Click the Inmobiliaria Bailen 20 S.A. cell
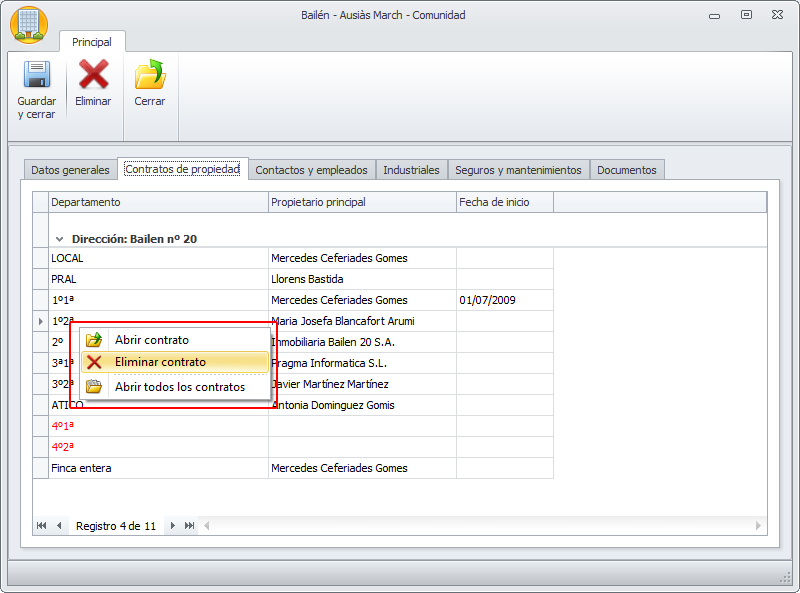This screenshot has width=800, height=593. (362, 342)
